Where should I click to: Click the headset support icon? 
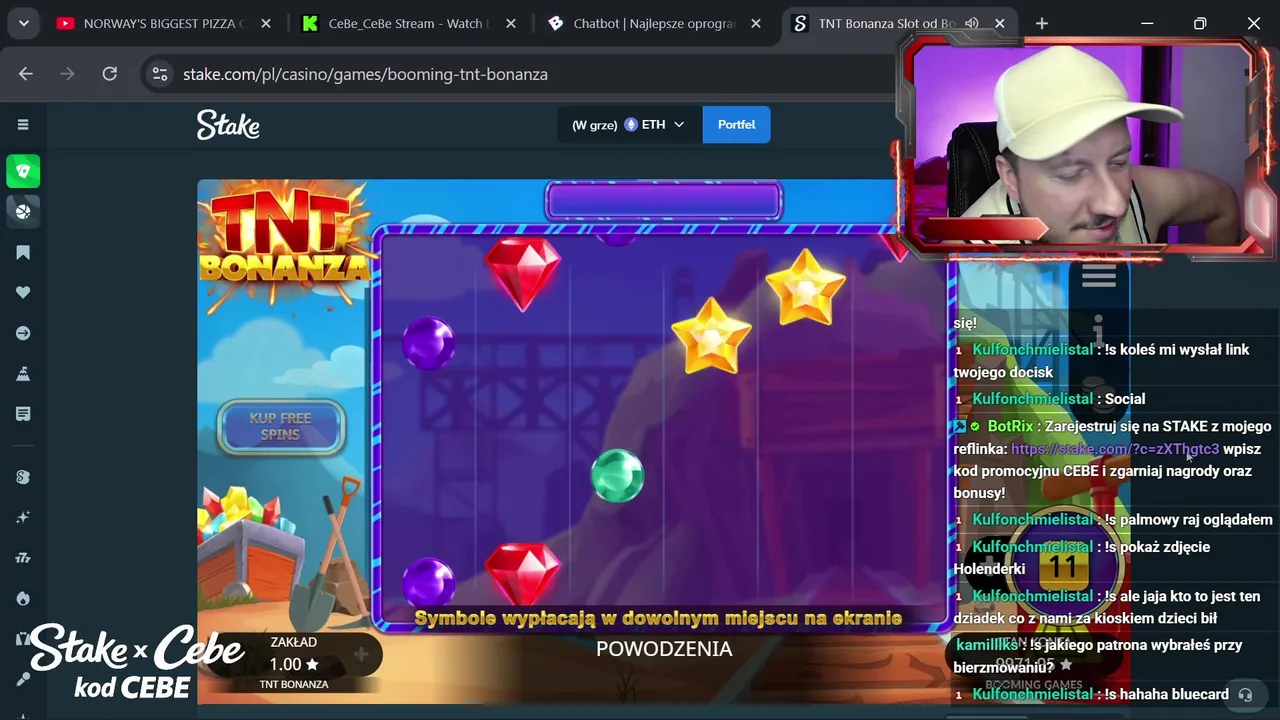(1245, 694)
